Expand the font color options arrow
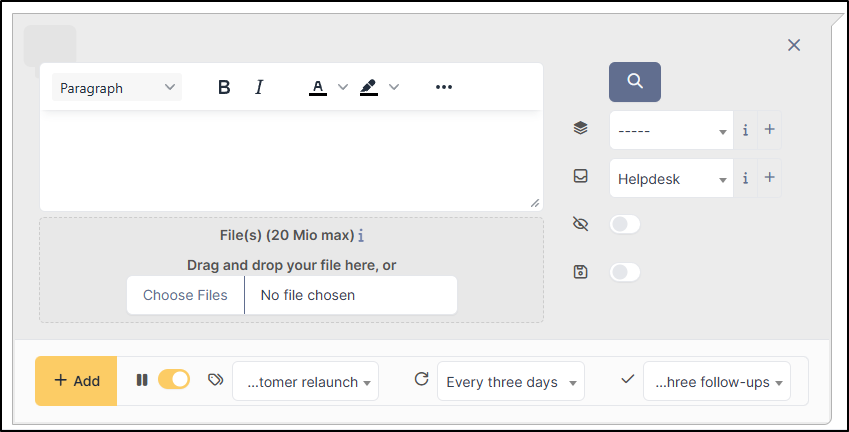The width and height of the screenshot is (849, 432). pos(343,88)
